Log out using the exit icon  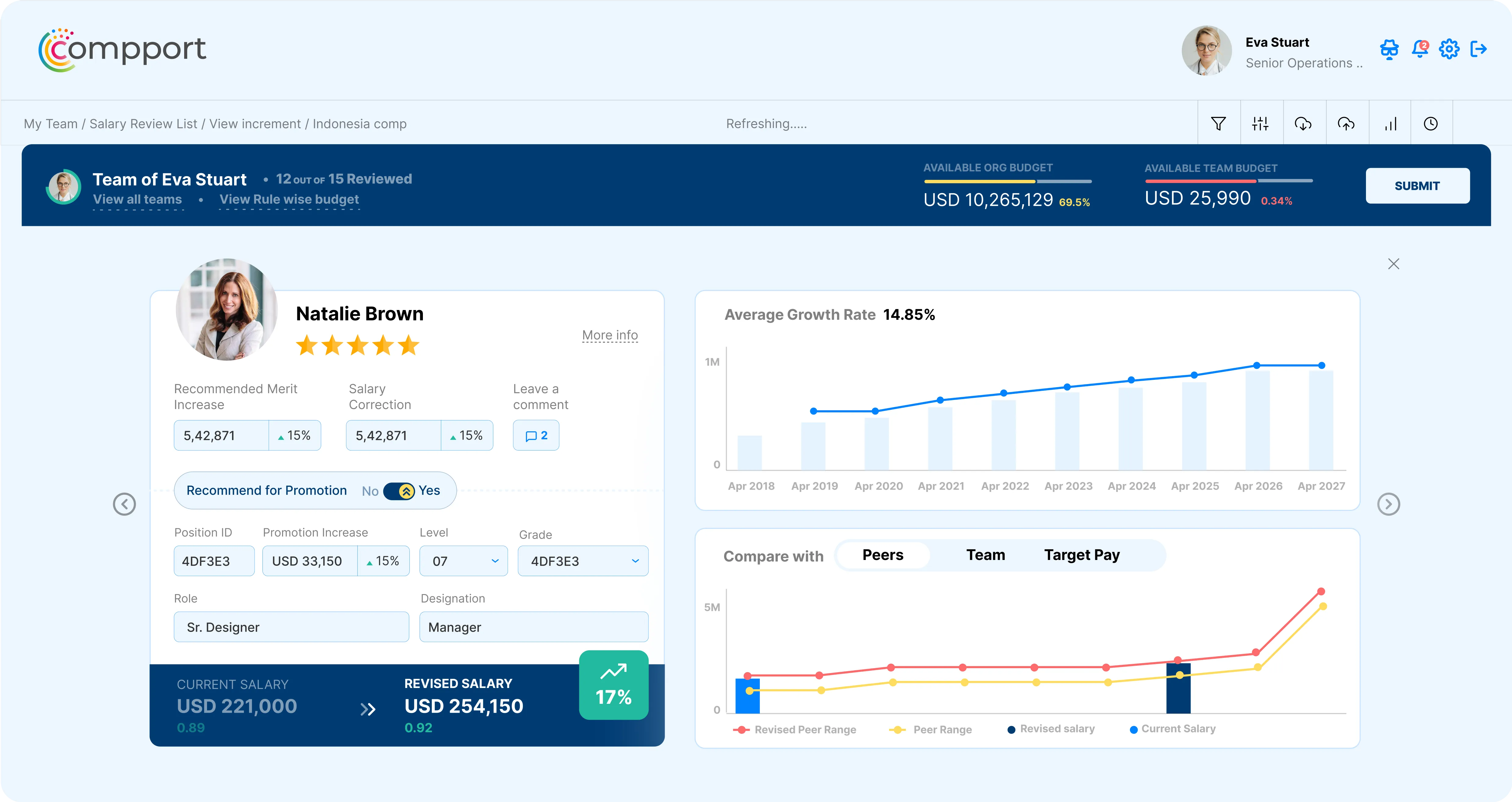(1480, 49)
